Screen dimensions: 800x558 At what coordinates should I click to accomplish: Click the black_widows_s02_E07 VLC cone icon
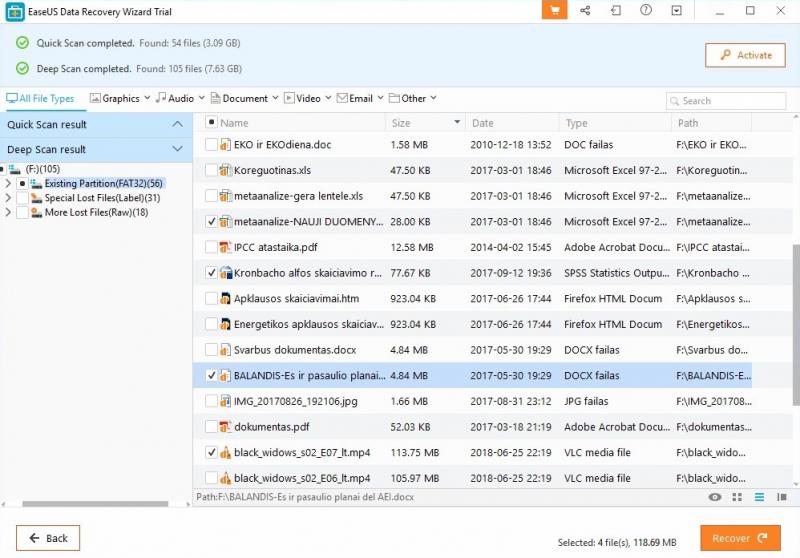click(225, 452)
